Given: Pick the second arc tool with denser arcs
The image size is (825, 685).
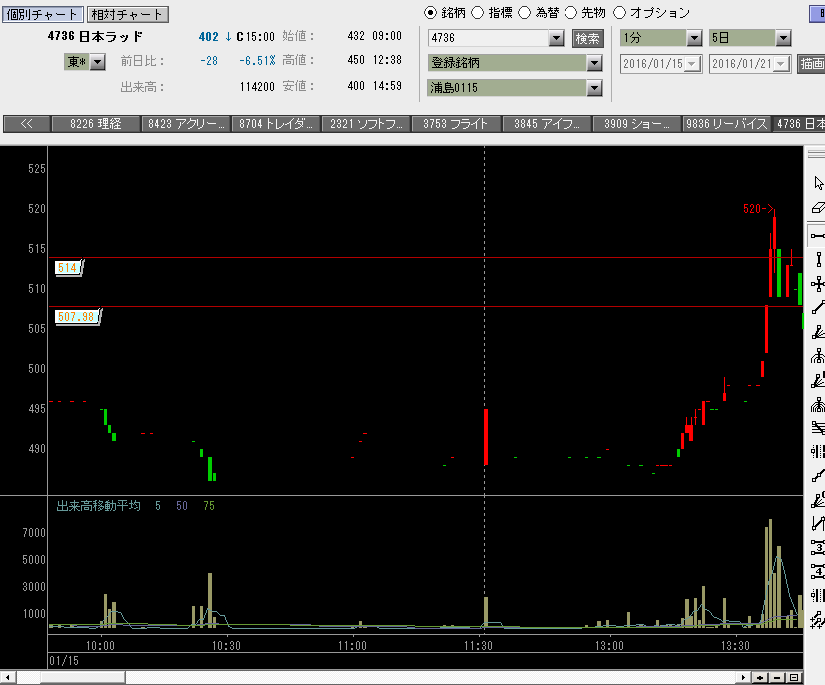Looking at the screenshot, I should (818, 405).
